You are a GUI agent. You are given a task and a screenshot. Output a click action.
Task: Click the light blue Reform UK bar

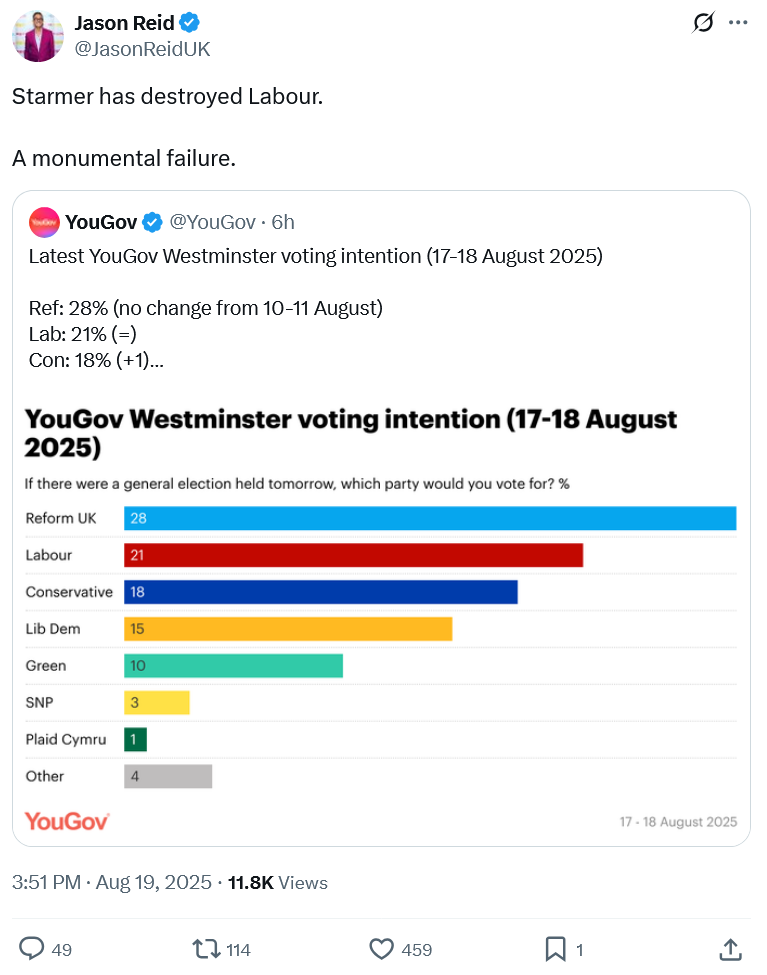(x=430, y=518)
